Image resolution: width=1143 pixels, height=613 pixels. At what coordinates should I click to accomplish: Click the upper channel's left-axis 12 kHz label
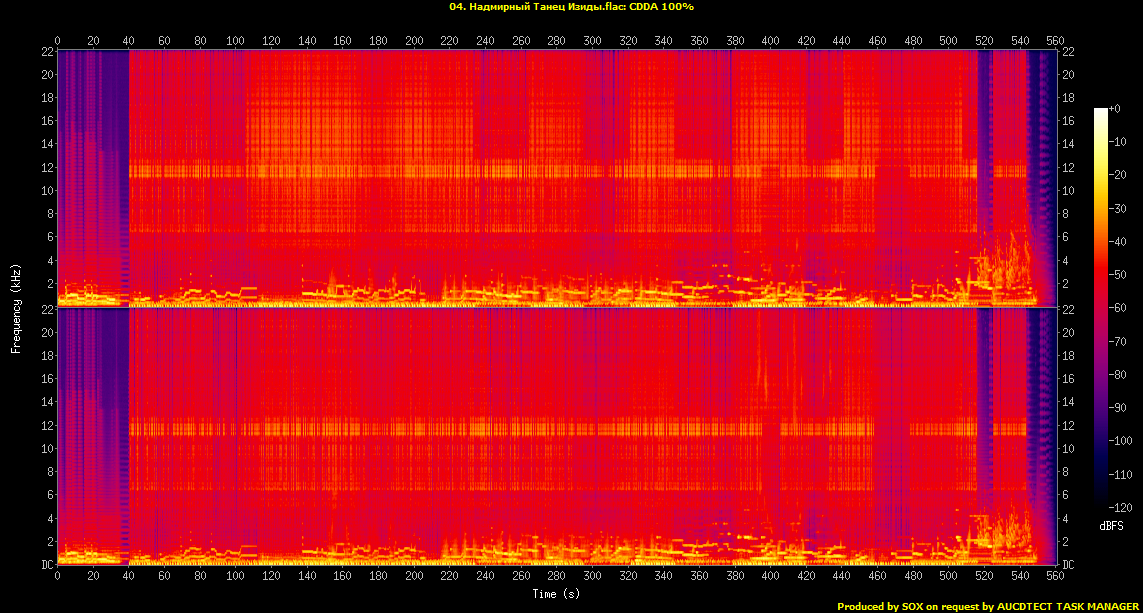(x=47, y=167)
